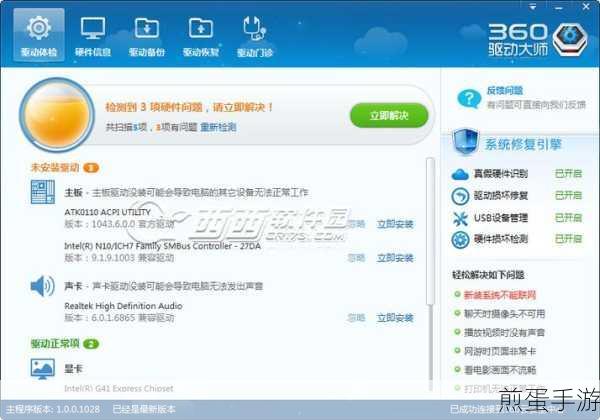600x420 pixels.
Task: Toggle 真假硬件识别 已开启 status
Action: tap(568, 174)
